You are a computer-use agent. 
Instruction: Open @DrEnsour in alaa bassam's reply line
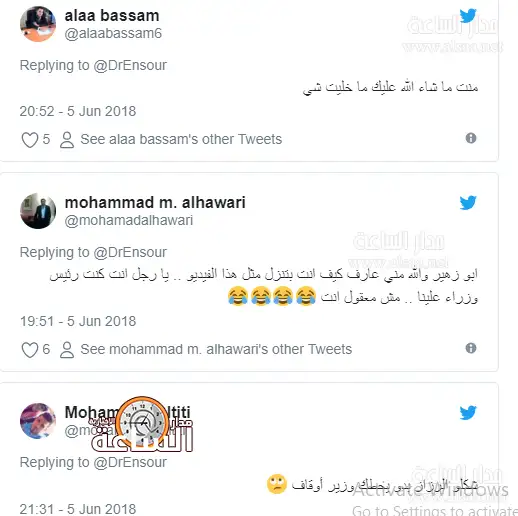click(x=130, y=65)
